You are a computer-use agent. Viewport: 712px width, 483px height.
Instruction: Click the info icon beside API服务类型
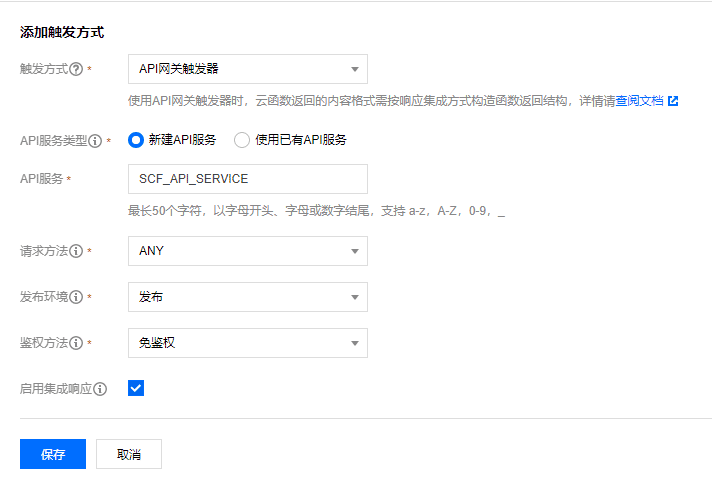click(96, 141)
